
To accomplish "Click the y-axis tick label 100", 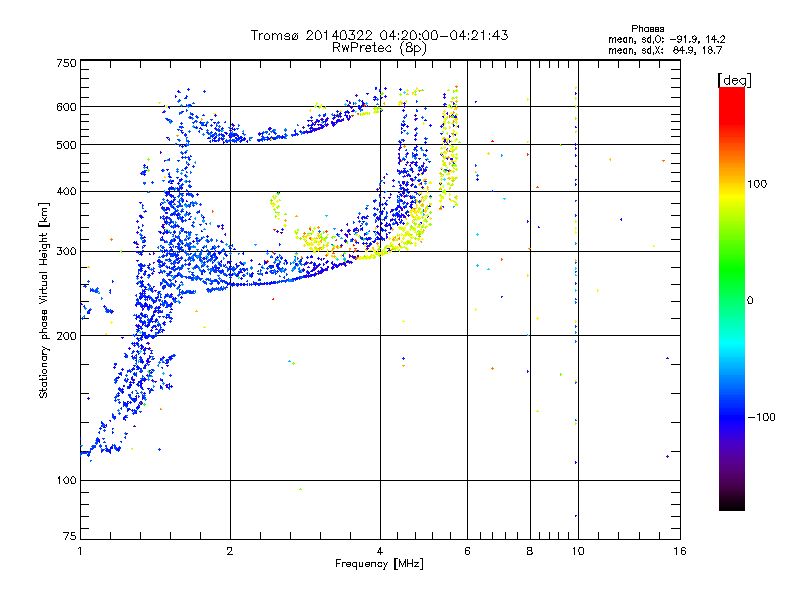I will pyautogui.click(x=66, y=480).
